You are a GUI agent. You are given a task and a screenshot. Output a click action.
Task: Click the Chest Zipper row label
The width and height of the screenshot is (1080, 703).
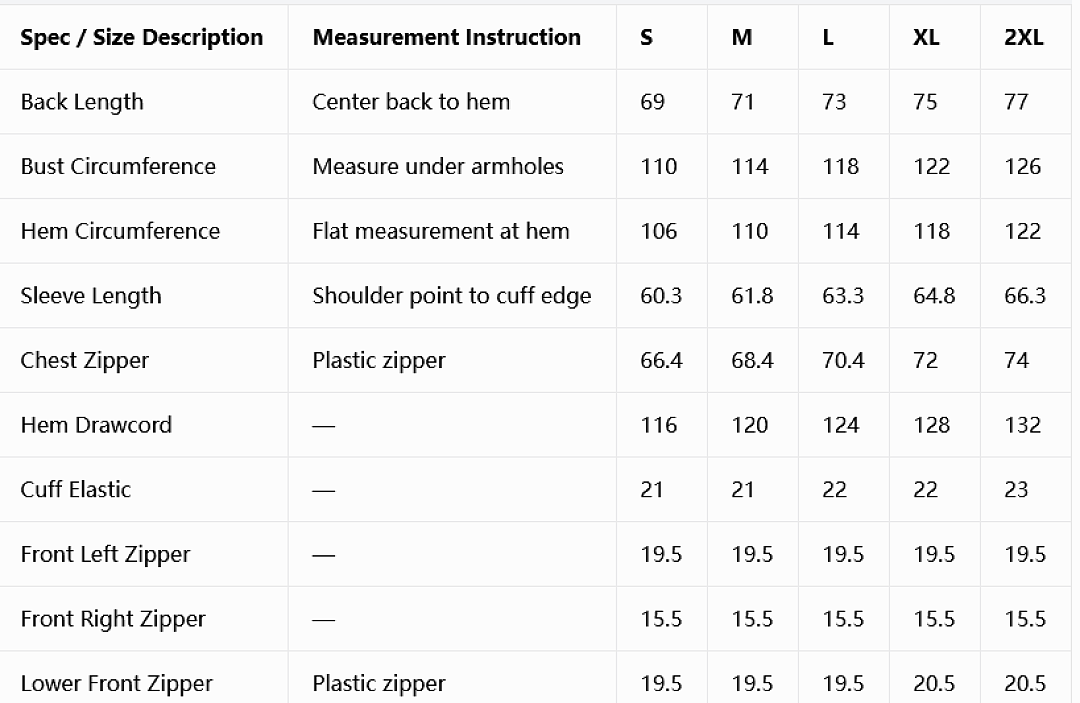click(x=85, y=361)
